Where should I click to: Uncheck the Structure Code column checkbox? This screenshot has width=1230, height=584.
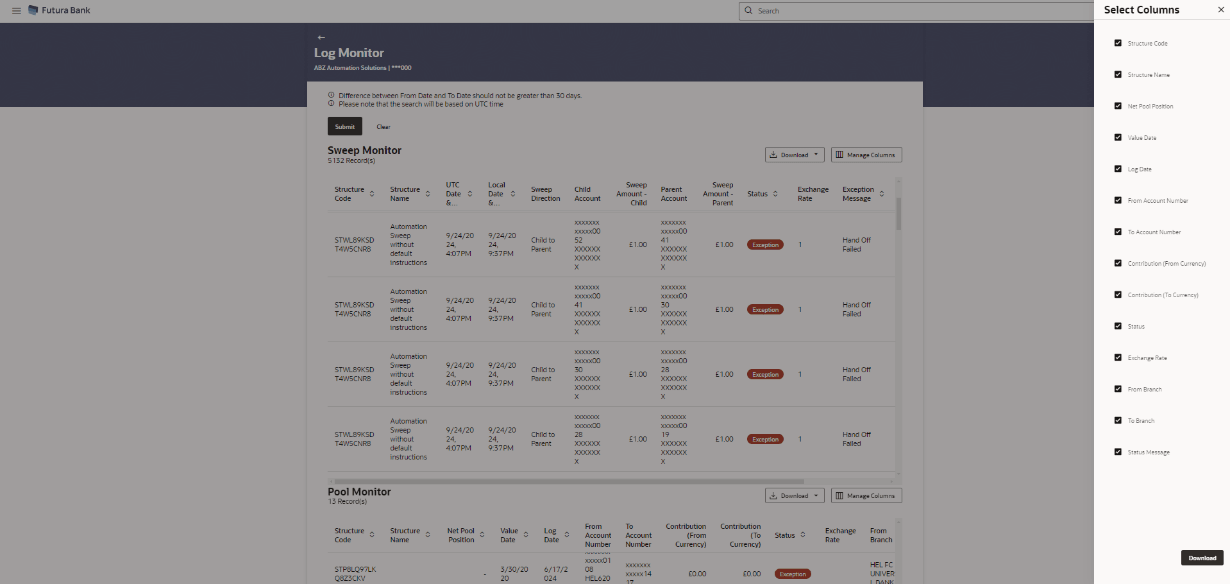(1118, 43)
